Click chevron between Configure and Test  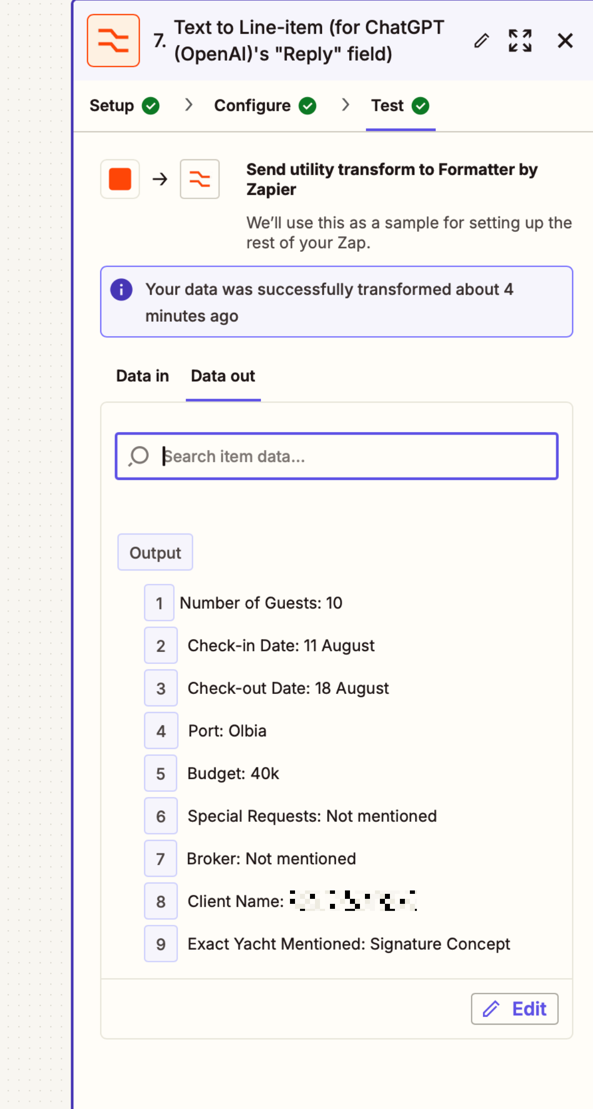point(345,105)
